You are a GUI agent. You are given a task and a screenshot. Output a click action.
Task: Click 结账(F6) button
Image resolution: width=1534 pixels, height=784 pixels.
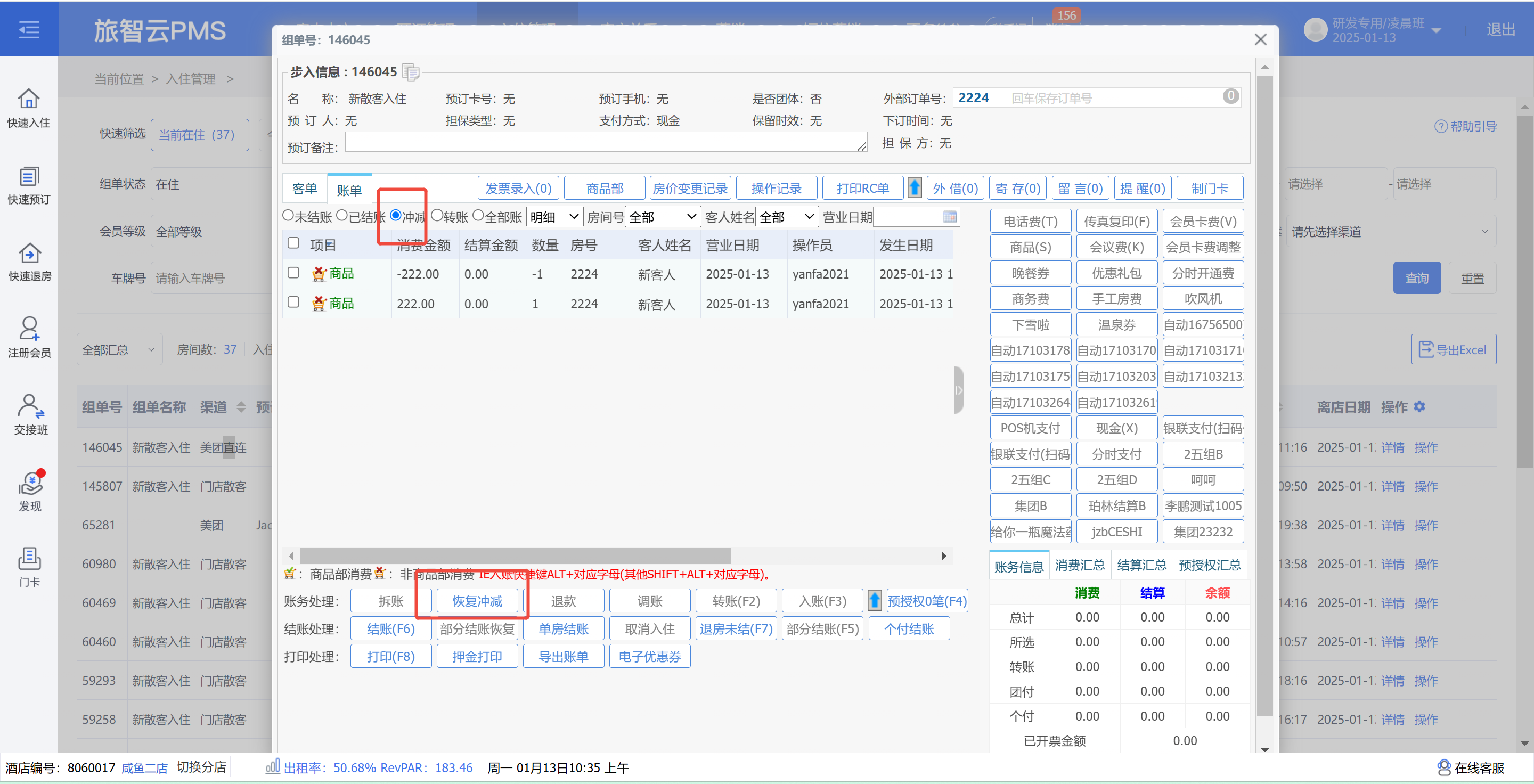tap(390, 628)
